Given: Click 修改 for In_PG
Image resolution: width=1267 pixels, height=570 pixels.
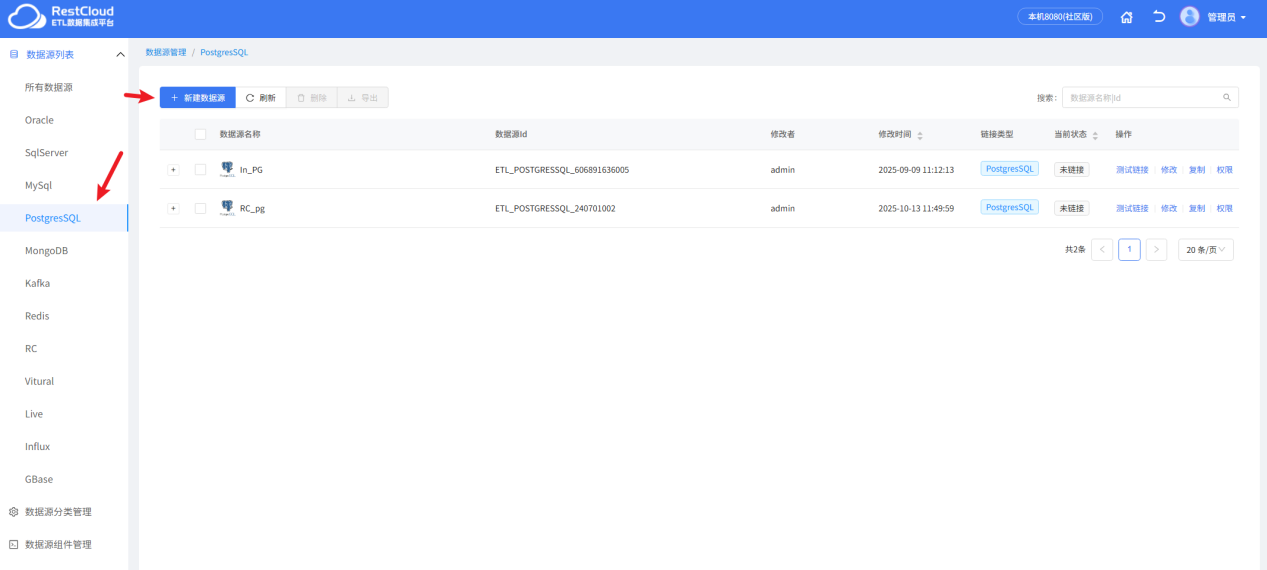Looking at the screenshot, I should tap(1169, 170).
